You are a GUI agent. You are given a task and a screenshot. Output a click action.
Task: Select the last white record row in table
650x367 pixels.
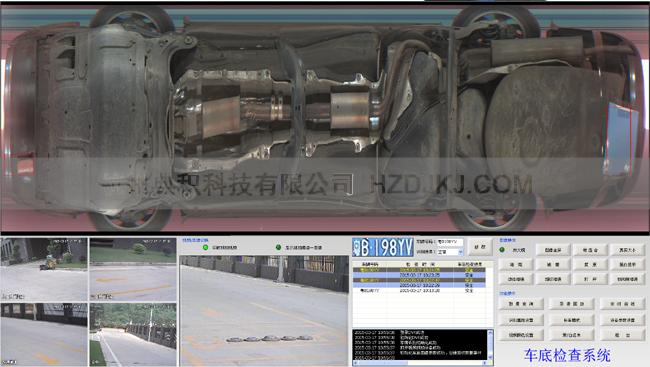coord(419,291)
